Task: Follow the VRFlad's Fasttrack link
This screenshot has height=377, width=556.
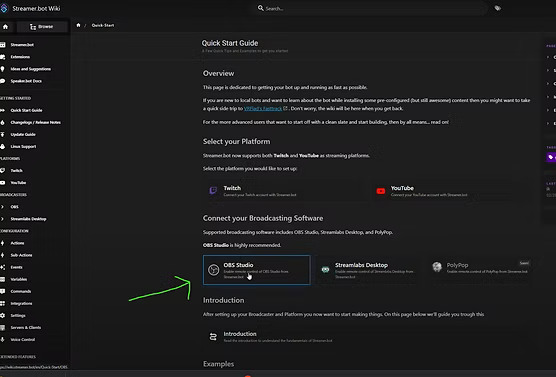Action: tap(263, 109)
